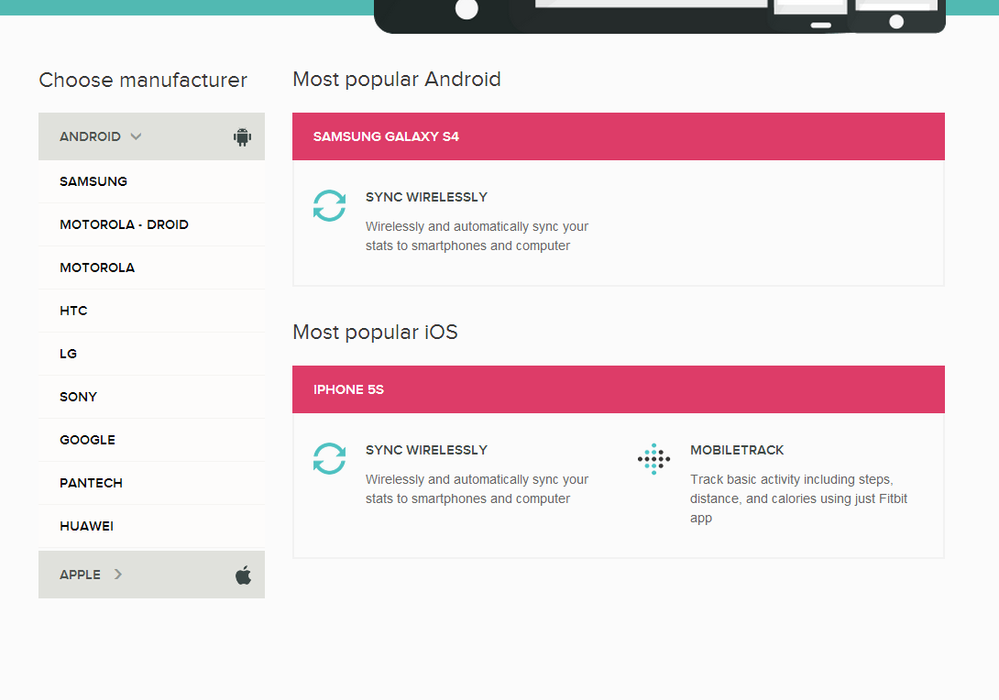Choose Google from the list
Viewport: 999px width, 700px height.
click(152, 440)
